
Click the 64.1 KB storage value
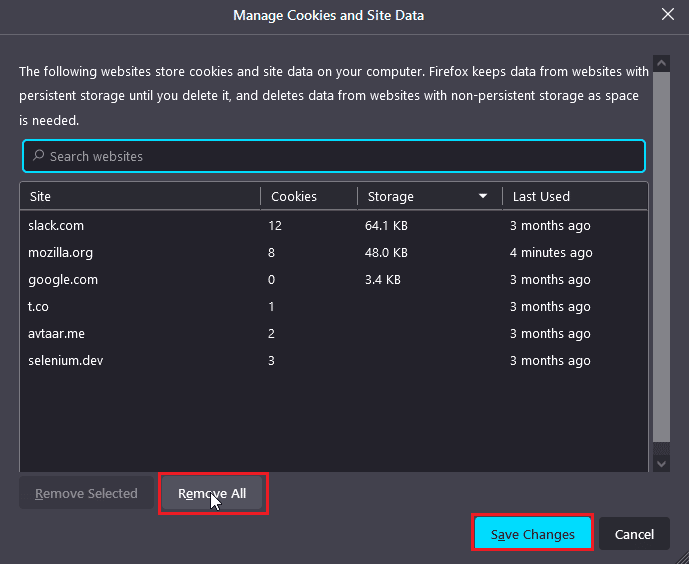pyautogui.click(x=386, y=226)
